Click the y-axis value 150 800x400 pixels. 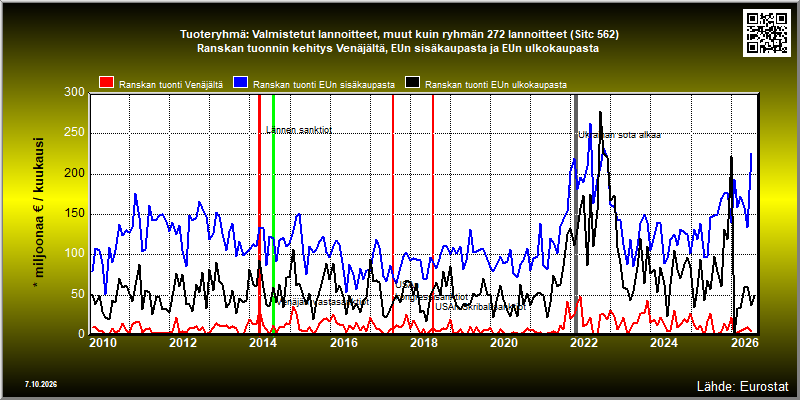[x=75, y=214]
